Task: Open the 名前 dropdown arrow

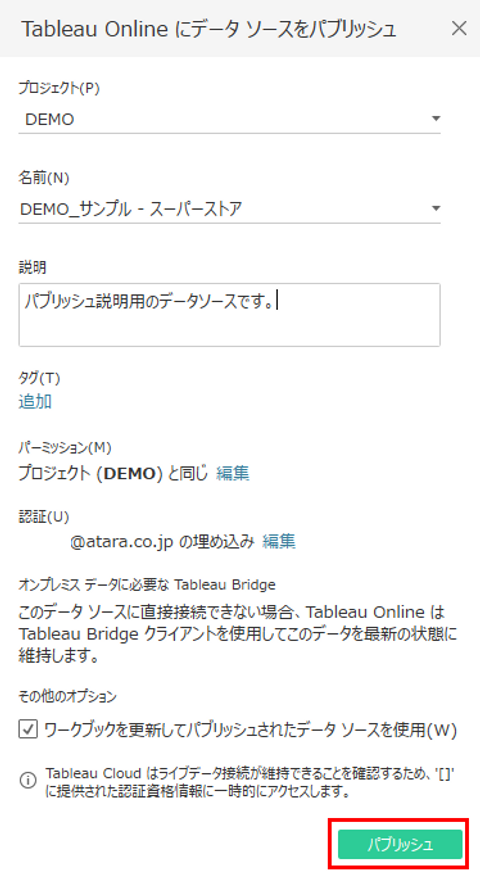Action: point(436,209)
